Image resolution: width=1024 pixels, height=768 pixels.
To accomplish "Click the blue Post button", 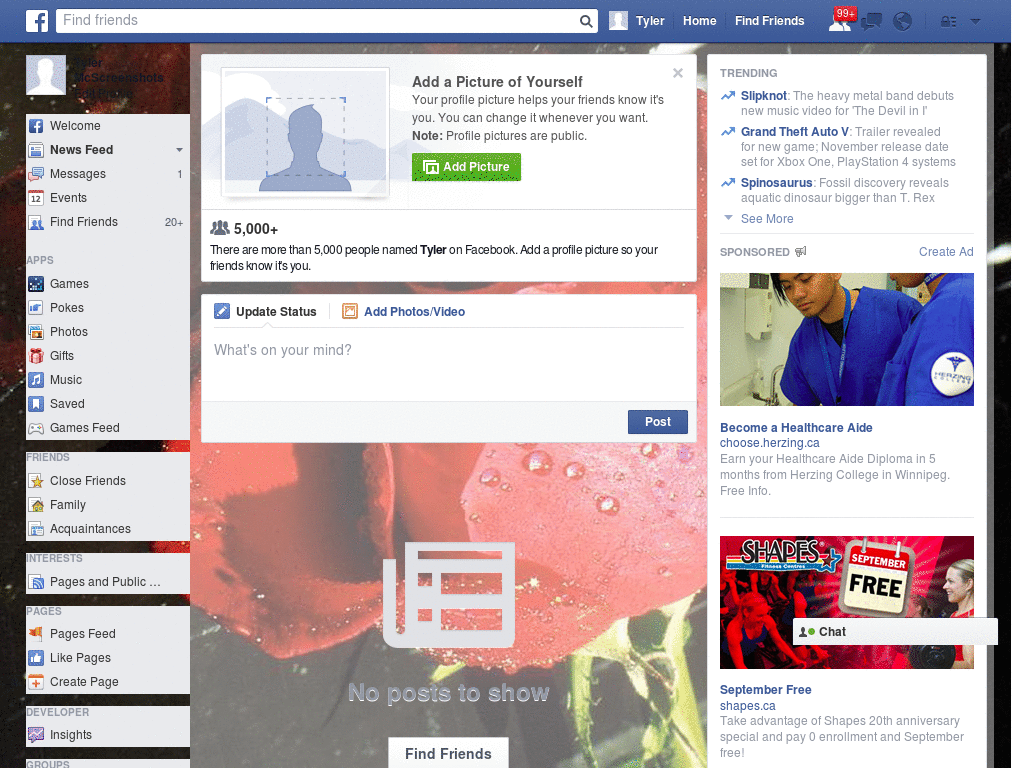I will click(658, 422).
